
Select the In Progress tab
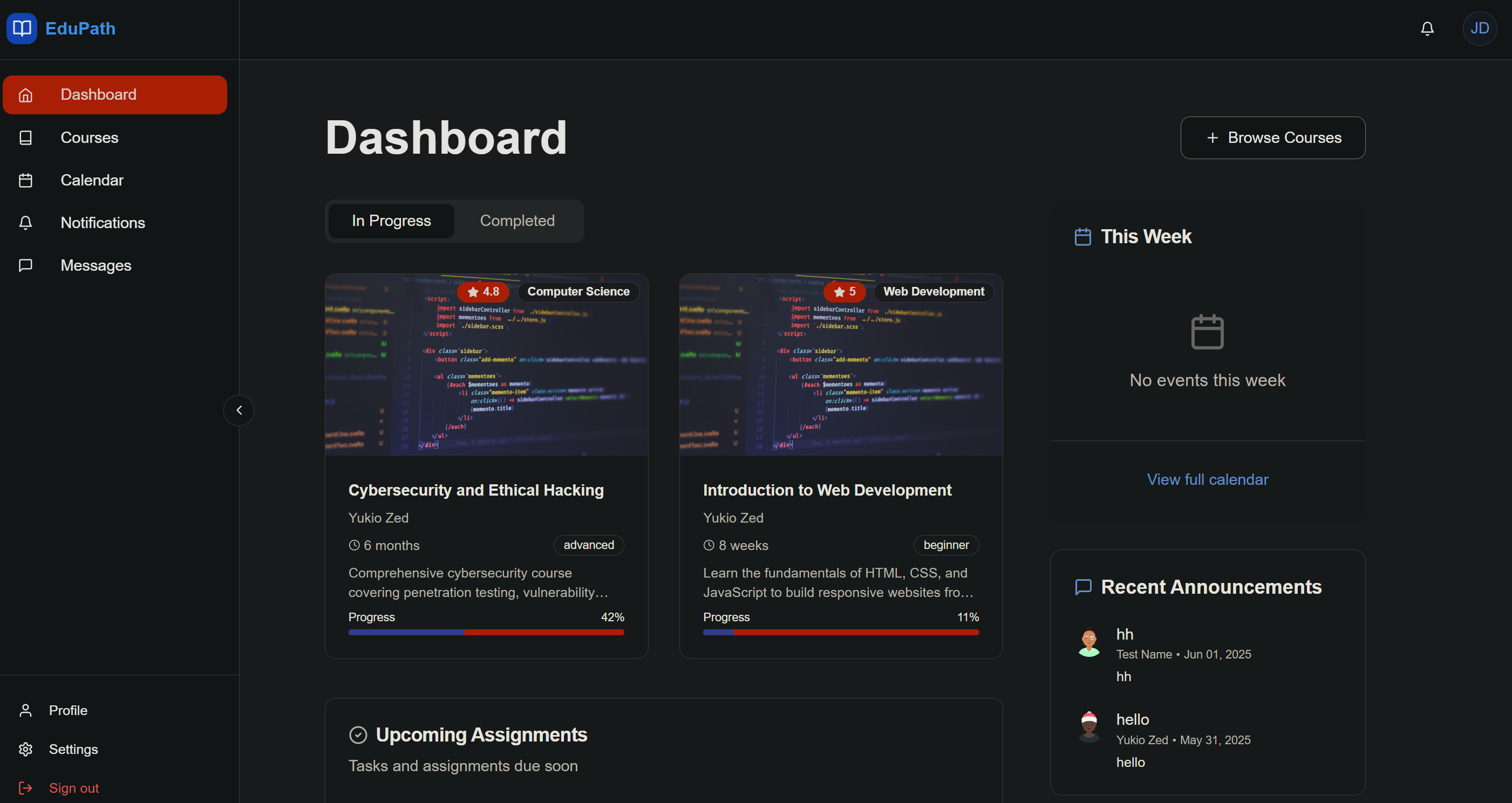pyautogui.click(x=391, y=221)
